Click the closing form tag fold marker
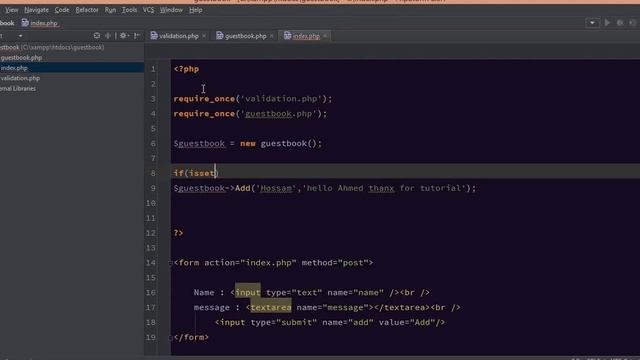The width and height of the screenshot is (640, 360). [x=171, y=338]
